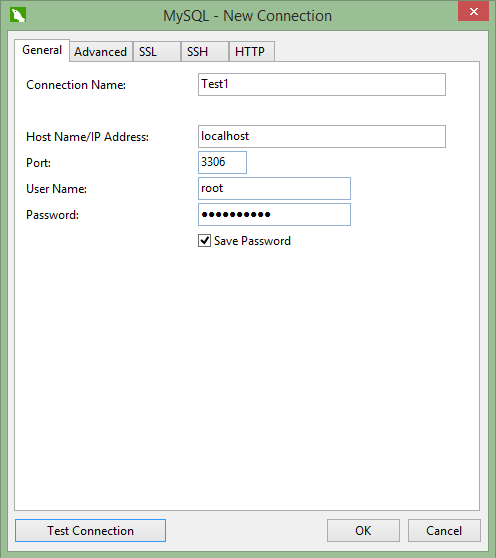496x558 pixels.
Task: Click the Navicat app icon in title bar
Action: click(x=18, y=15)
